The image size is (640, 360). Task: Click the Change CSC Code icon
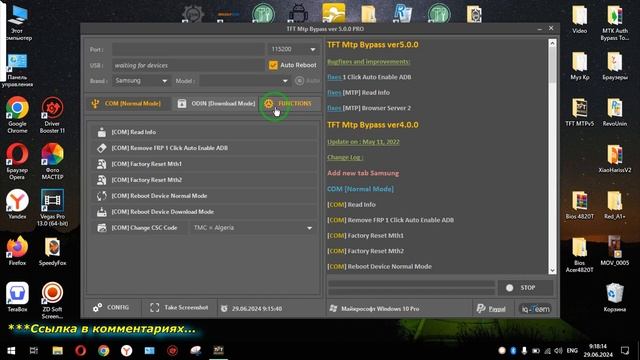[102, 228]
